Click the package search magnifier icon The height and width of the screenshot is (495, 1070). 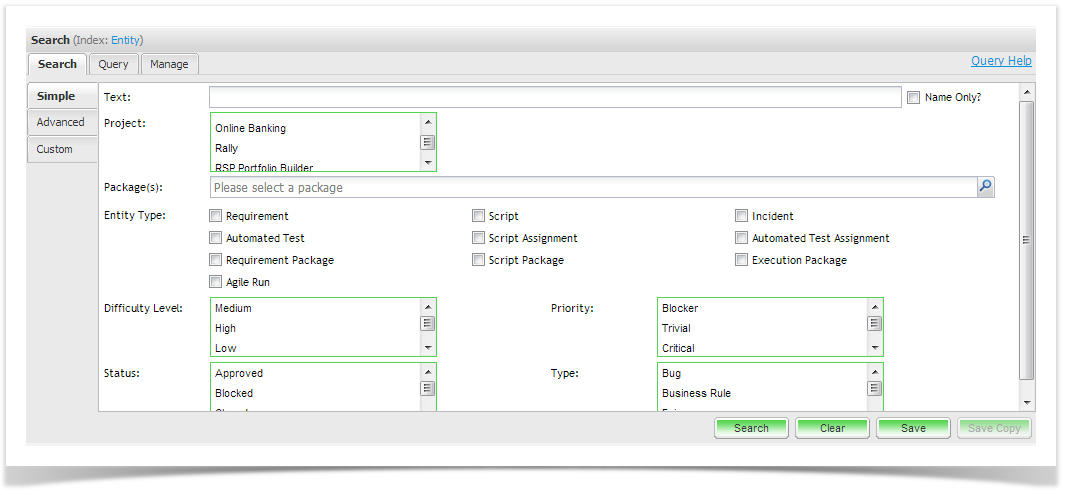985,187
